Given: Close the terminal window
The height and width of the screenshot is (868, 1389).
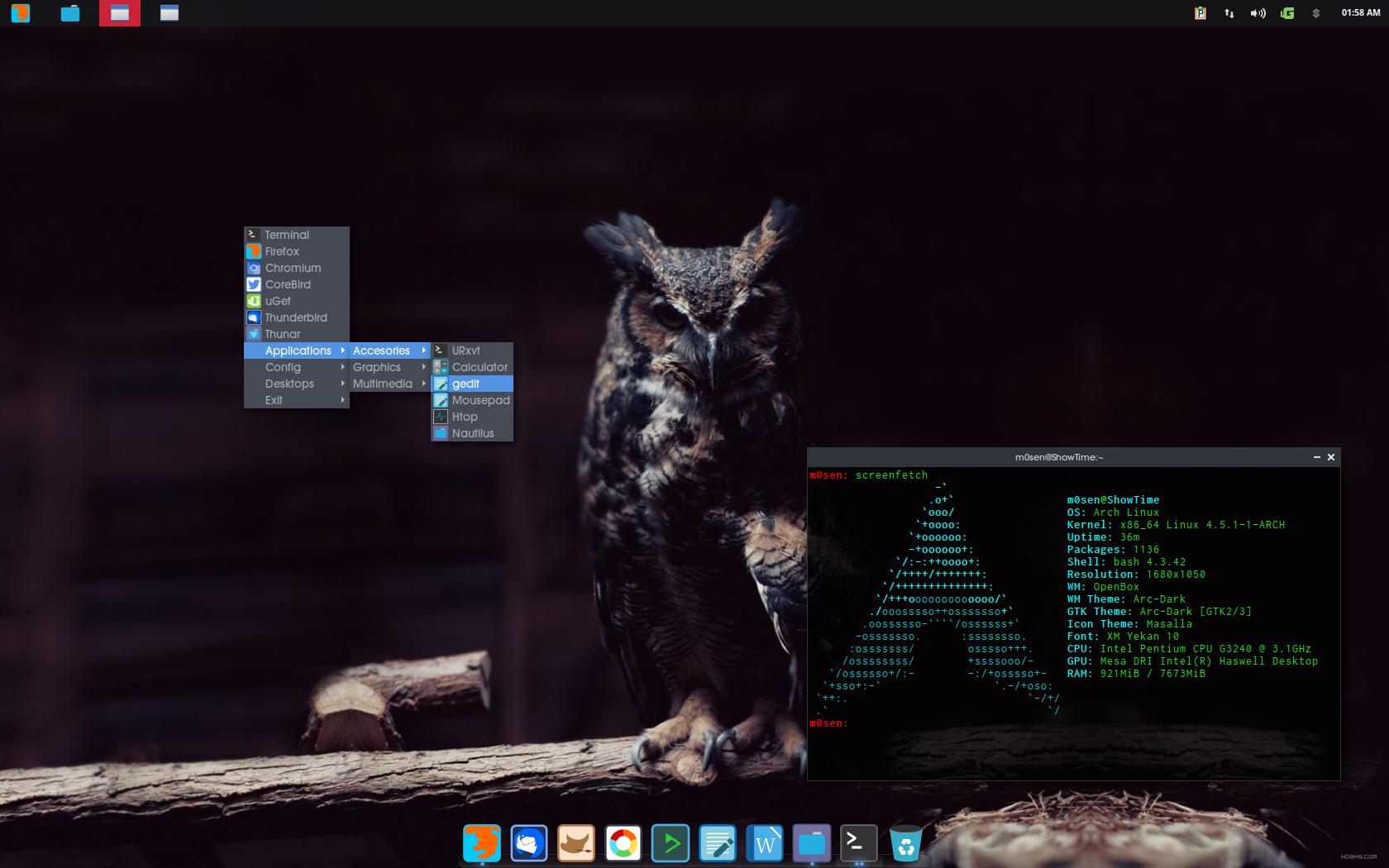Looking at the screenshot, I should pyautogui.click(x=1331, y=457).
